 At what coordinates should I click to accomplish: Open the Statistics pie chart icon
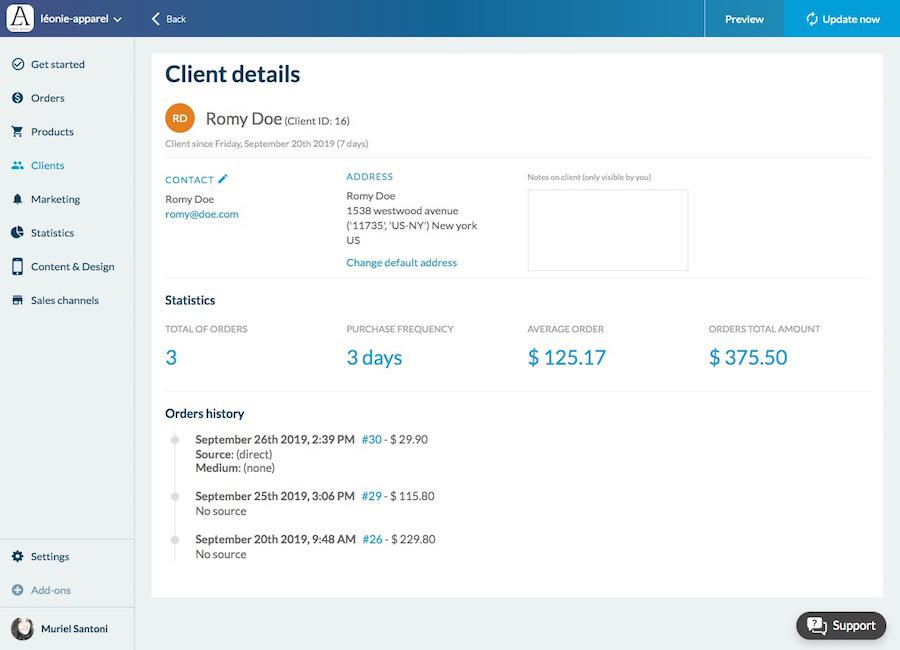[17, 233]
